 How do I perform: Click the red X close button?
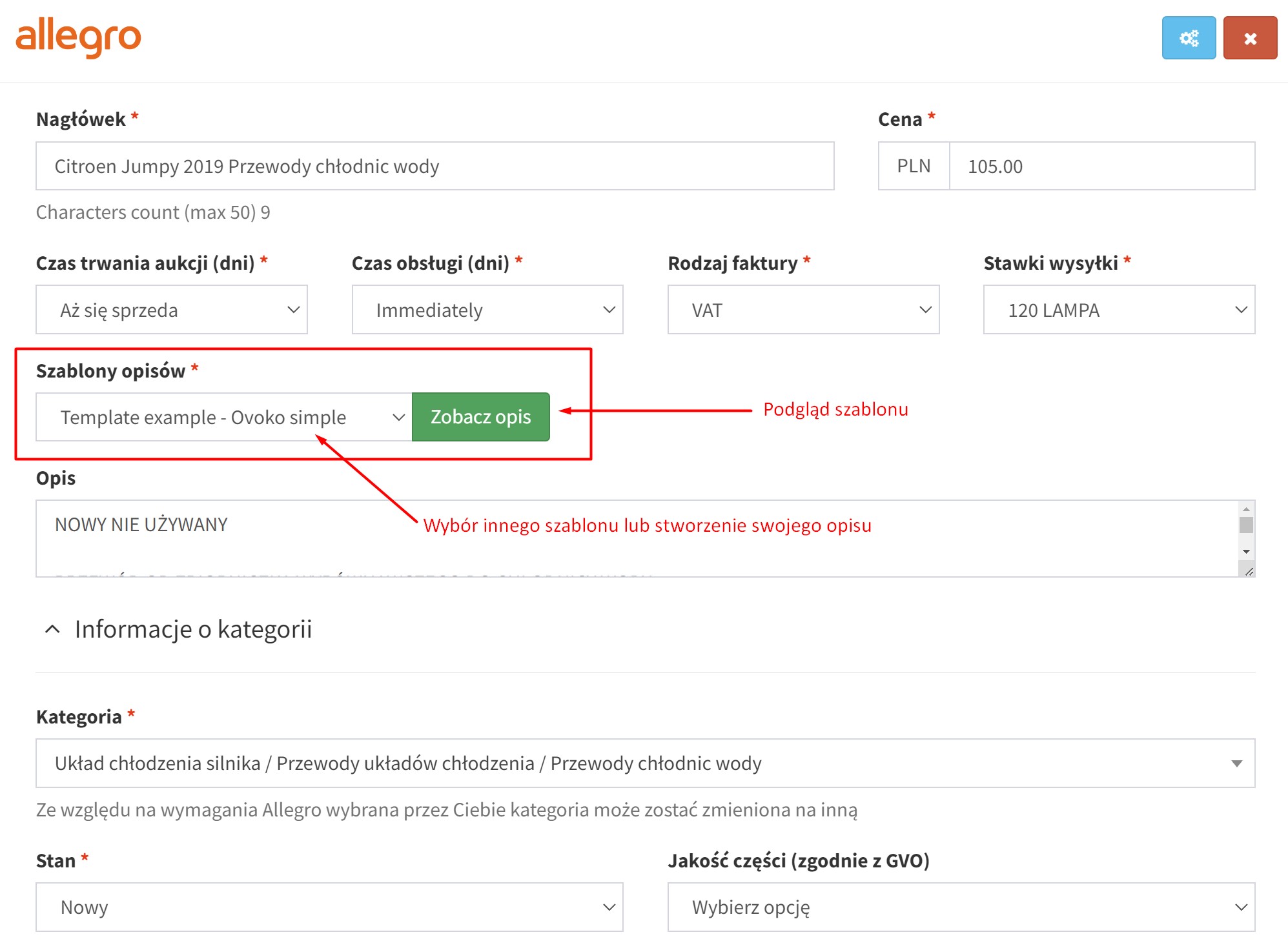[x=1249, y=38]
